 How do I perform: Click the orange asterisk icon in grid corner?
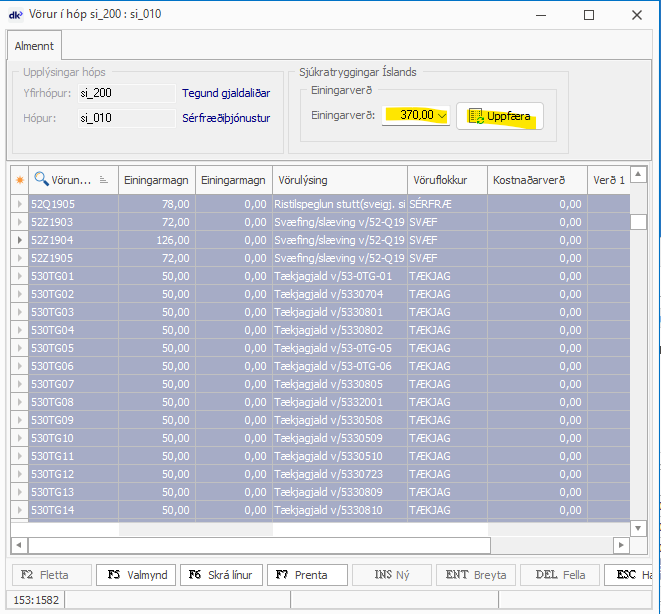tap(17, 180)
